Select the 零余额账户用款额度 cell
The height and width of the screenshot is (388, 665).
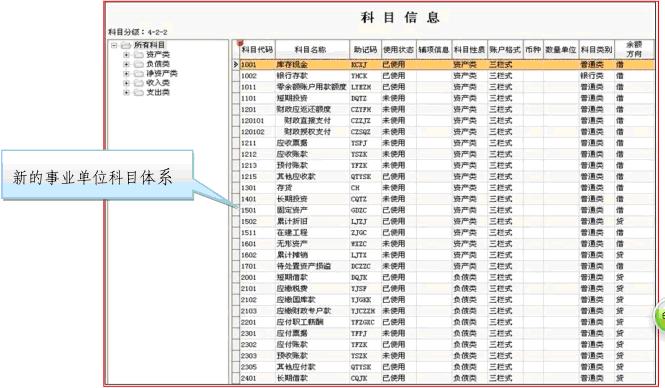coord(312,87)
